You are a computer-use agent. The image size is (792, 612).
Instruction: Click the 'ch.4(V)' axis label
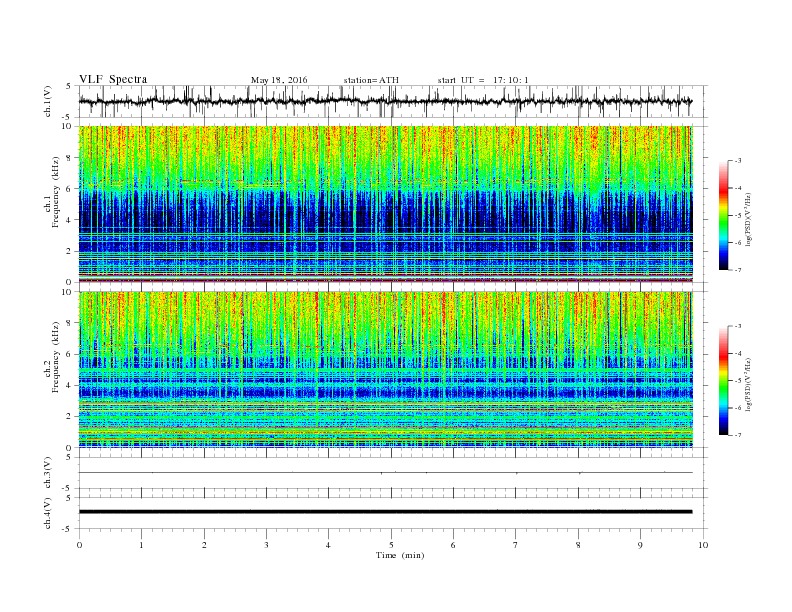[48, 513]
